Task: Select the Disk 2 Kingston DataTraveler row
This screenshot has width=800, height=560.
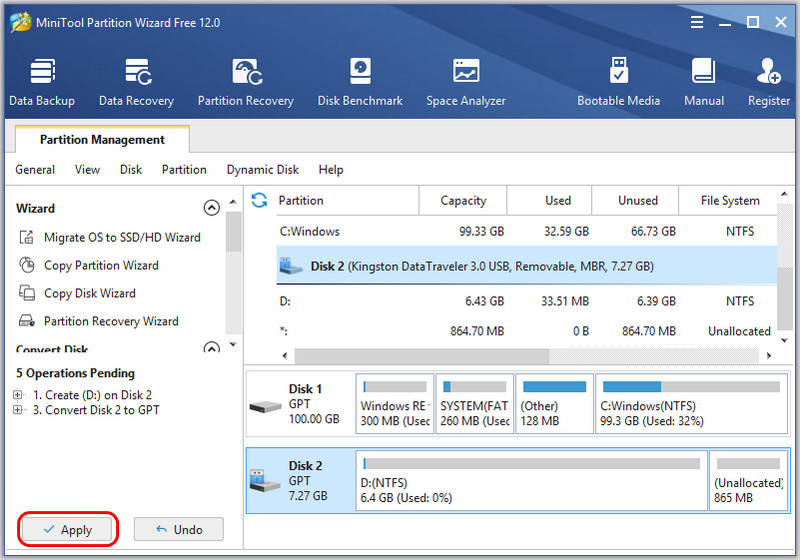Action: point(527,266)
